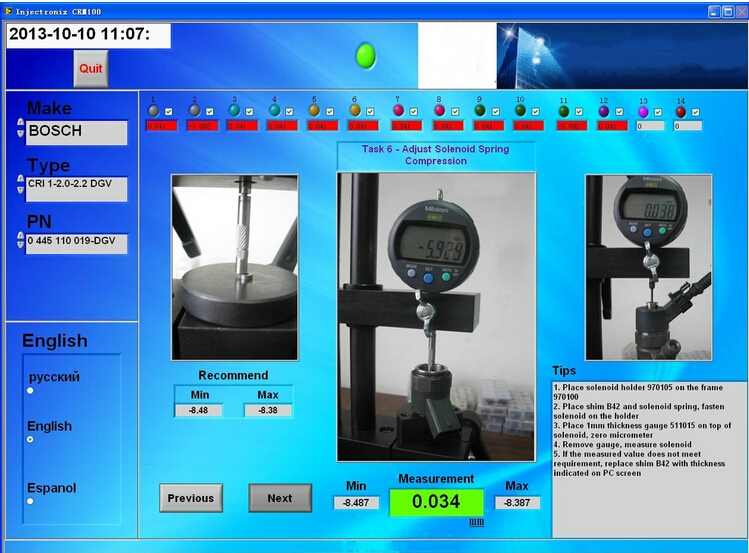Click the PN field up arrow

pyautogui.click(x=21, y=235)
